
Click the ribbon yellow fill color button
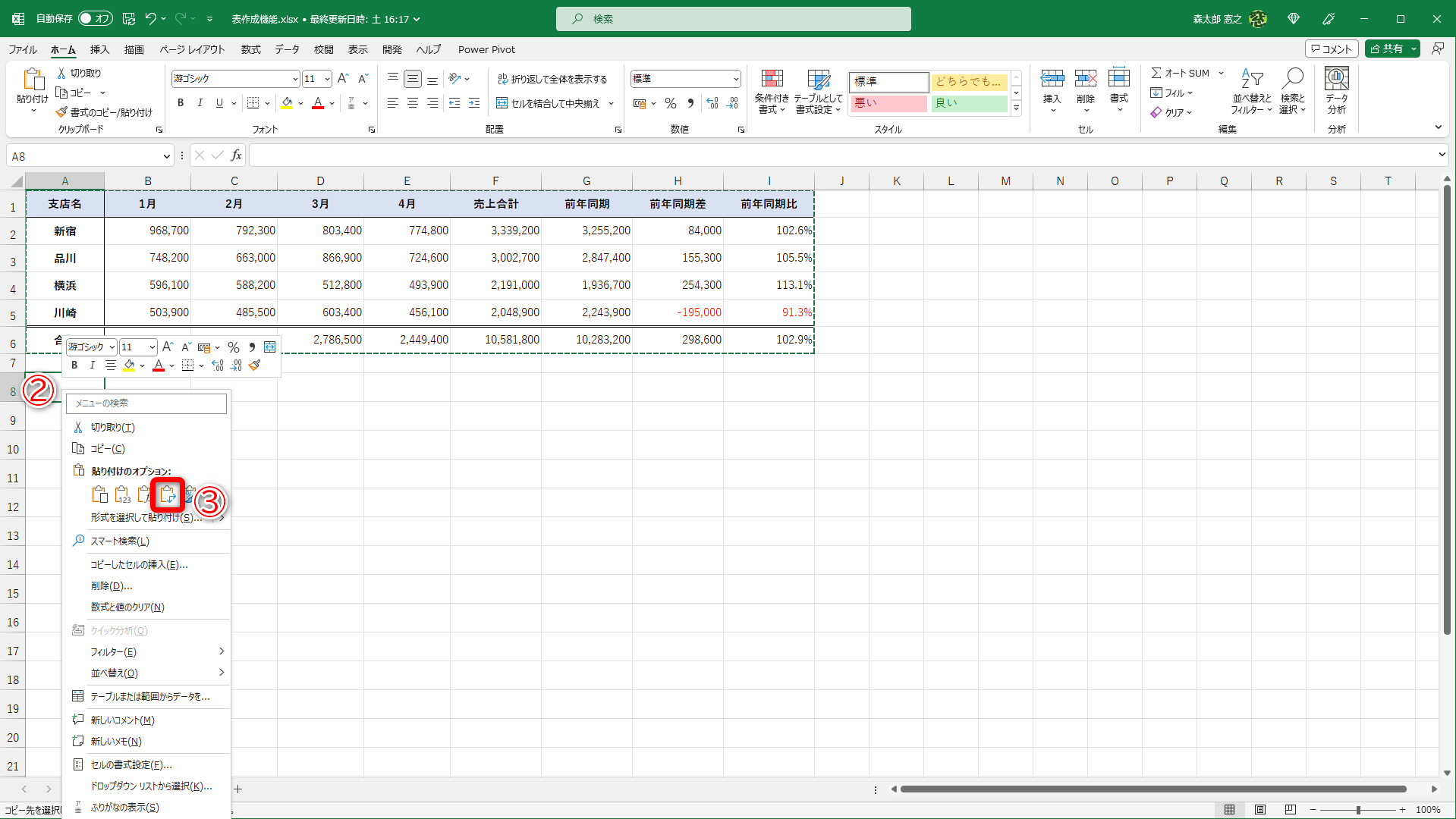[287, 103]
